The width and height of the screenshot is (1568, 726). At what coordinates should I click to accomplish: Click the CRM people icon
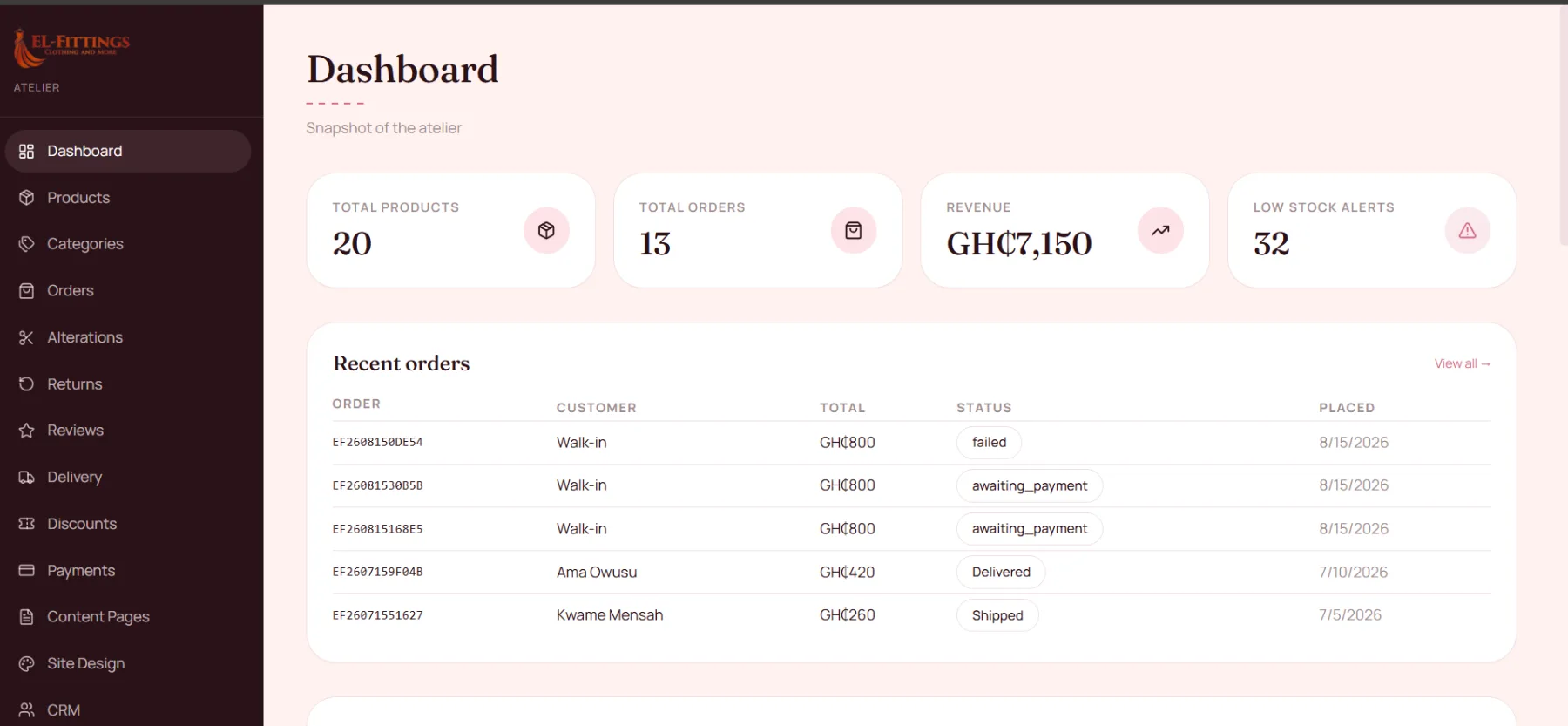point(26,710)
